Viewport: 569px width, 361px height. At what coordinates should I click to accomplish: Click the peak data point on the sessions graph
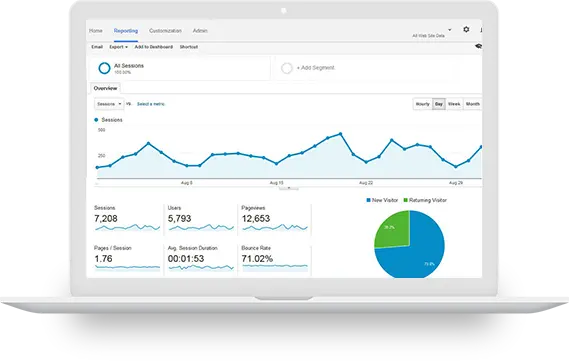340,134
